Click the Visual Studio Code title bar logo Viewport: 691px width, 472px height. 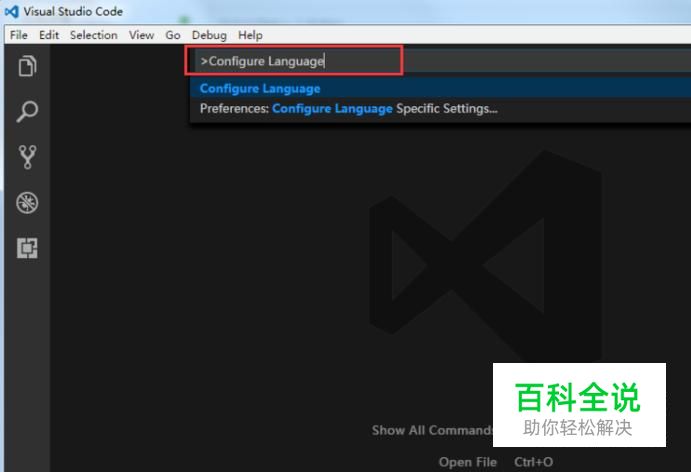coord(12,11)
